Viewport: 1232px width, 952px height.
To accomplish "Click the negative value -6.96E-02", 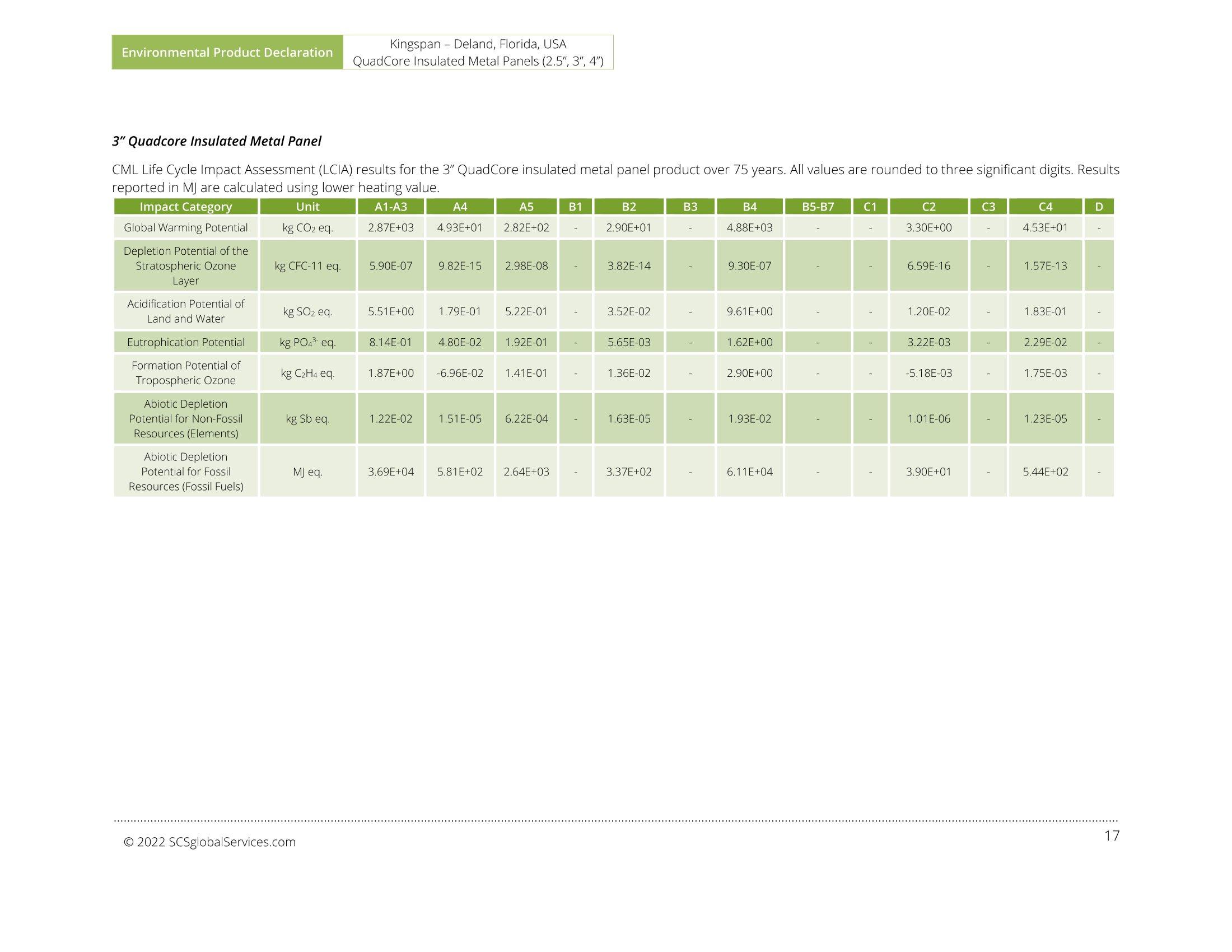I will pos(460,373).
